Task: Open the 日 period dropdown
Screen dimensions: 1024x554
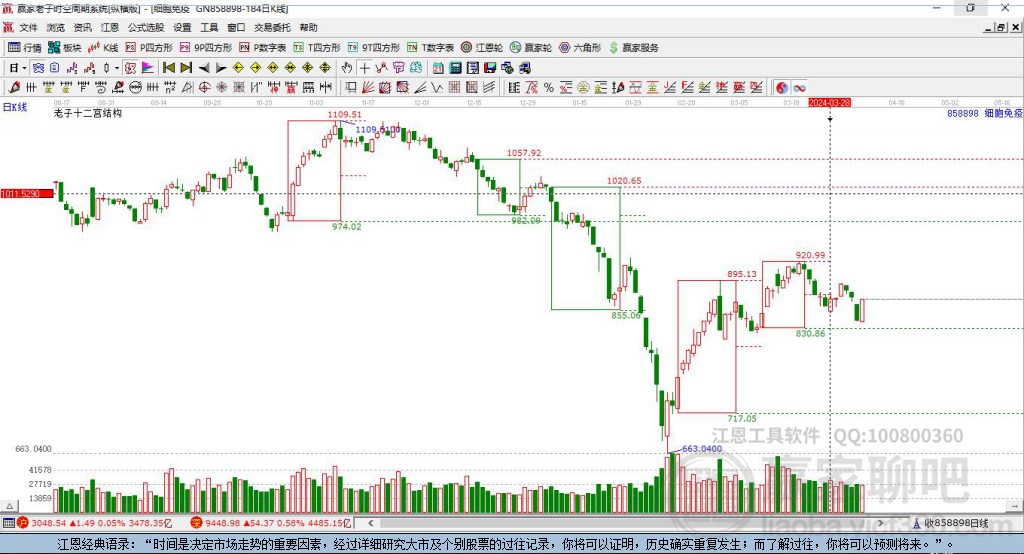Action: click(x=18, y=68)
